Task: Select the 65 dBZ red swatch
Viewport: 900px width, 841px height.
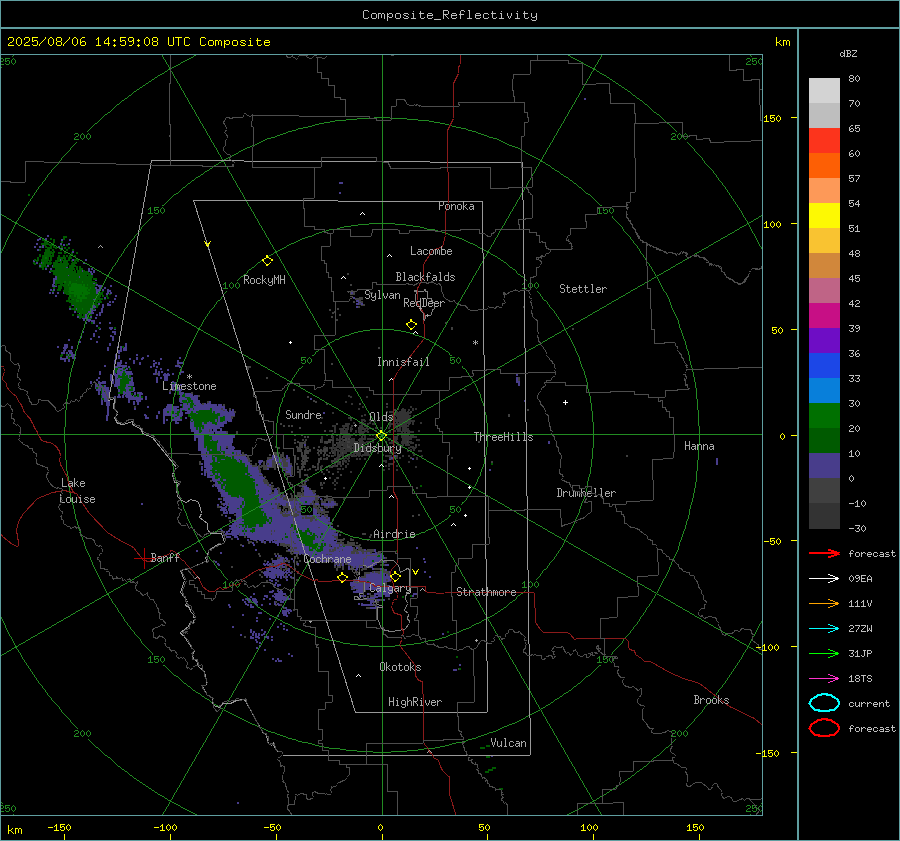Action: pyautogui.click(x=824, y=141)
